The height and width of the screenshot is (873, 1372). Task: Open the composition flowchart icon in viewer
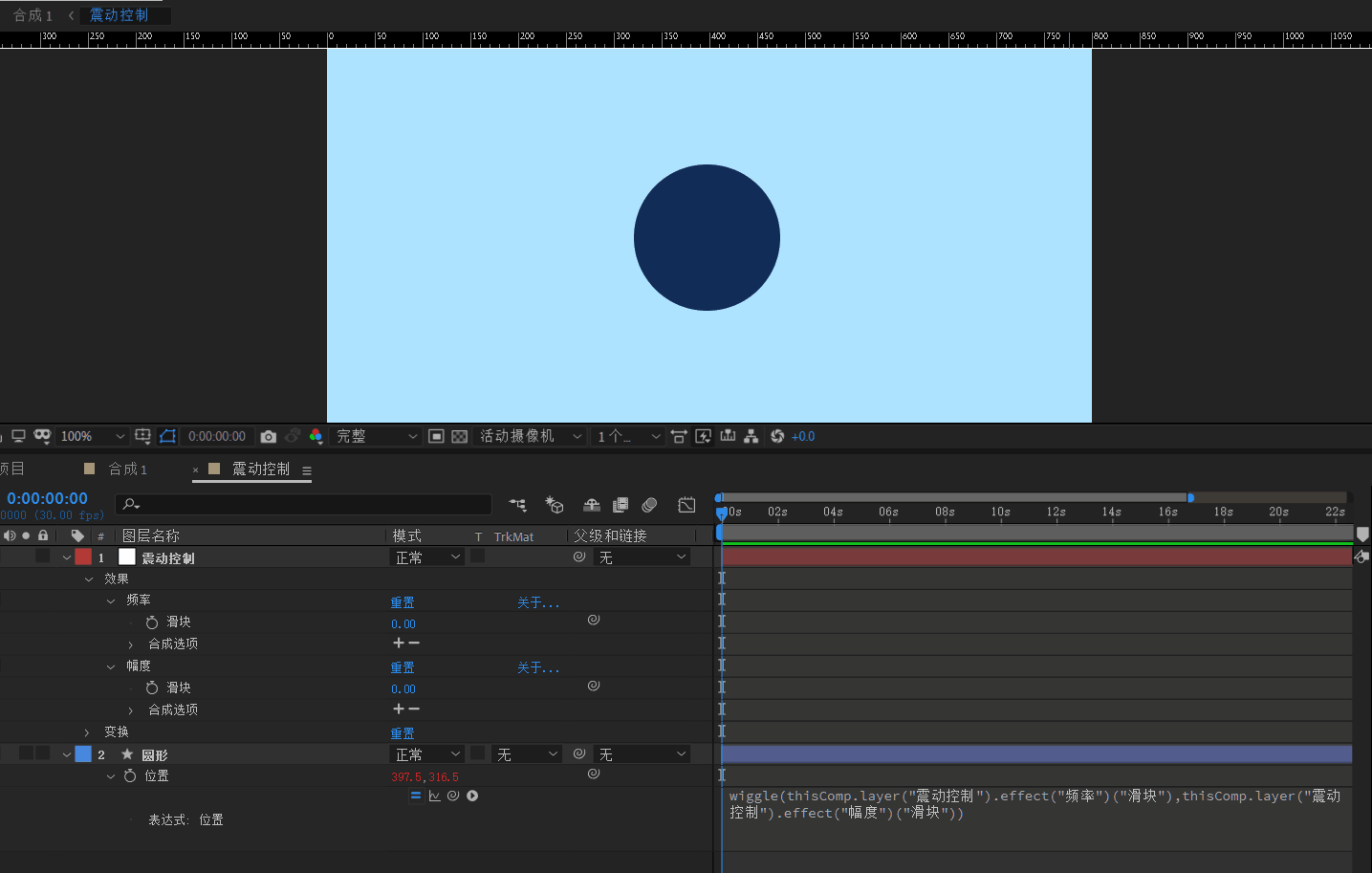tap(751, 436)
